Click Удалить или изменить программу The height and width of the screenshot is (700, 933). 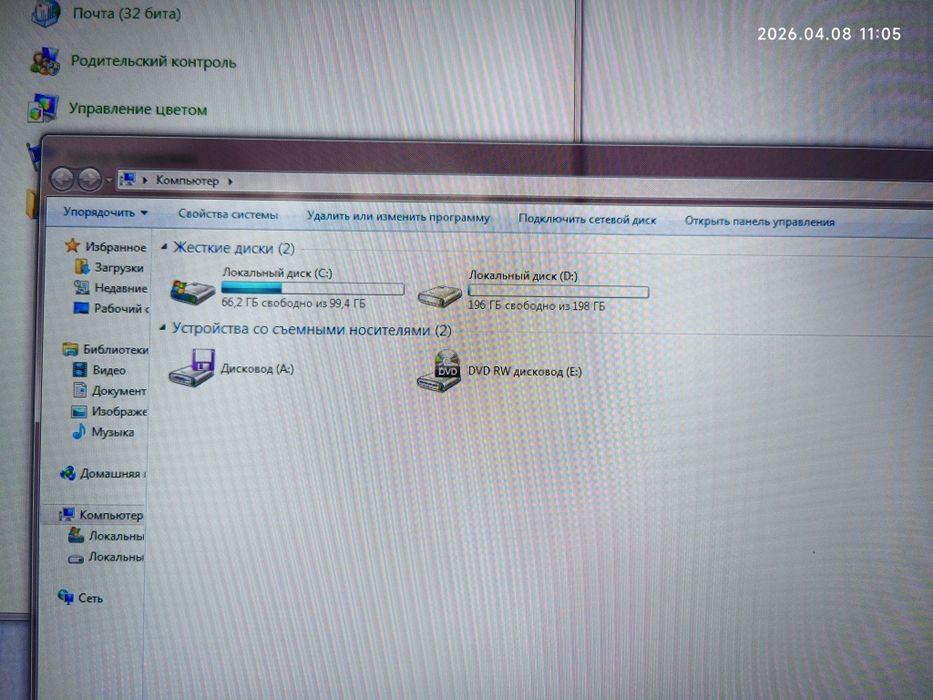click(398, 217)
